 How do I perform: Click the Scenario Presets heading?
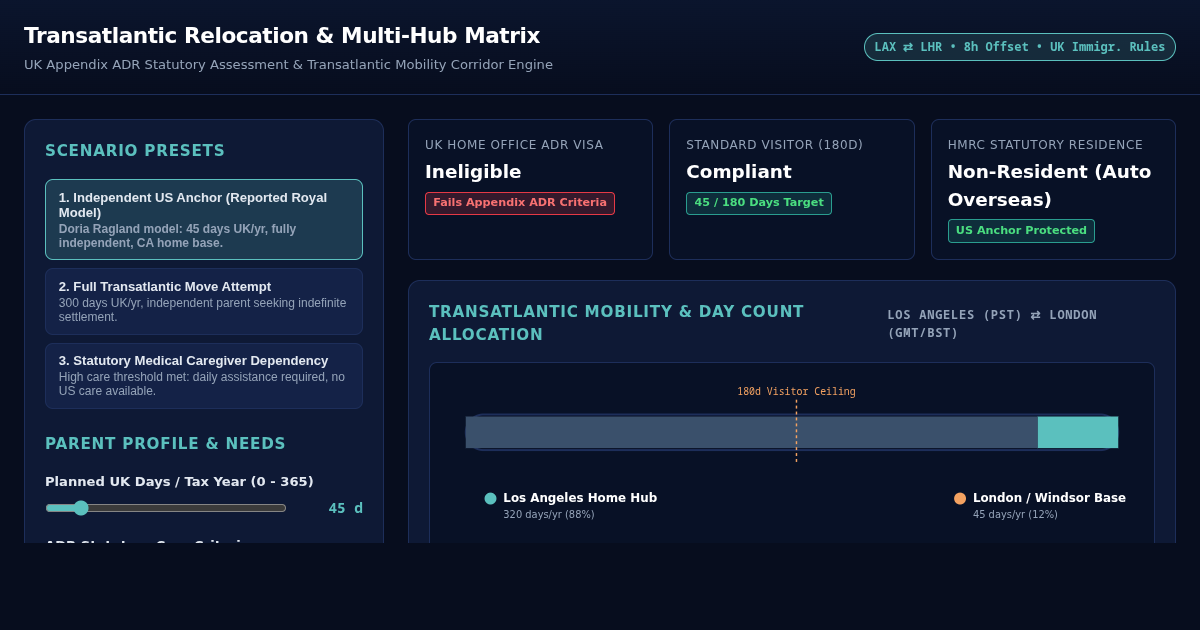pos(135,151)
